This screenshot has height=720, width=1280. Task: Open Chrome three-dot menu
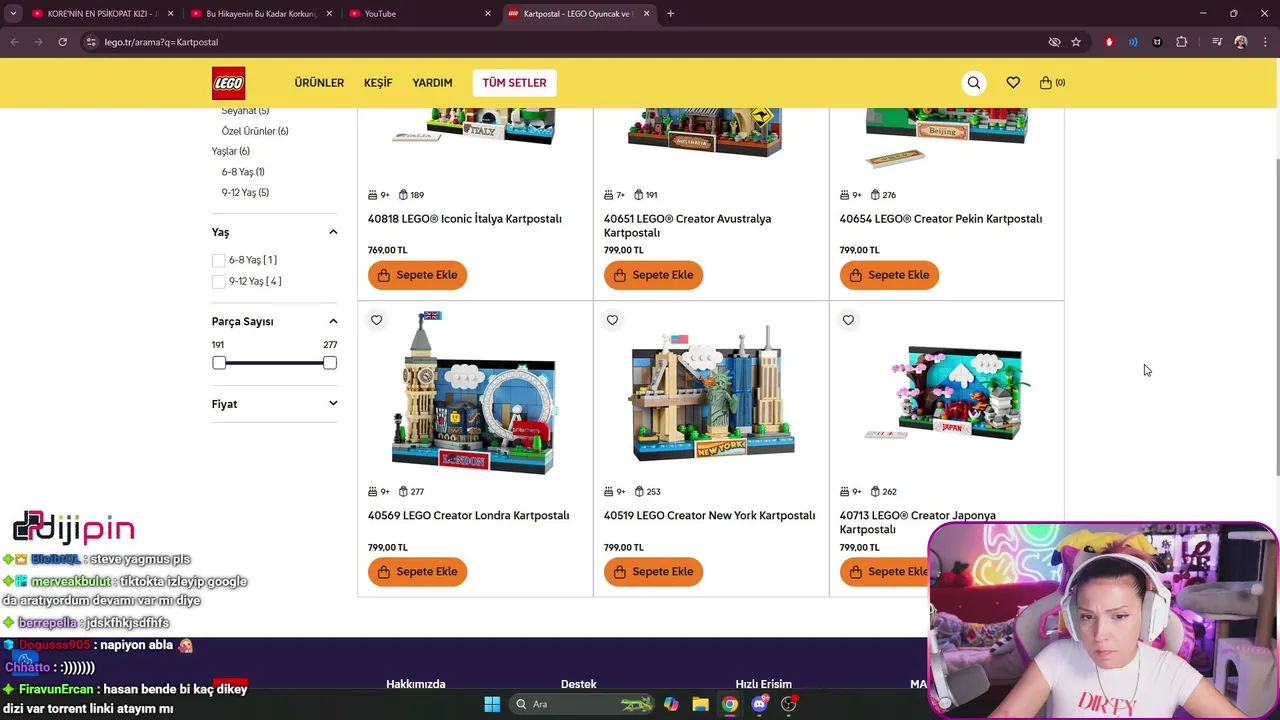click(1265, 42)
